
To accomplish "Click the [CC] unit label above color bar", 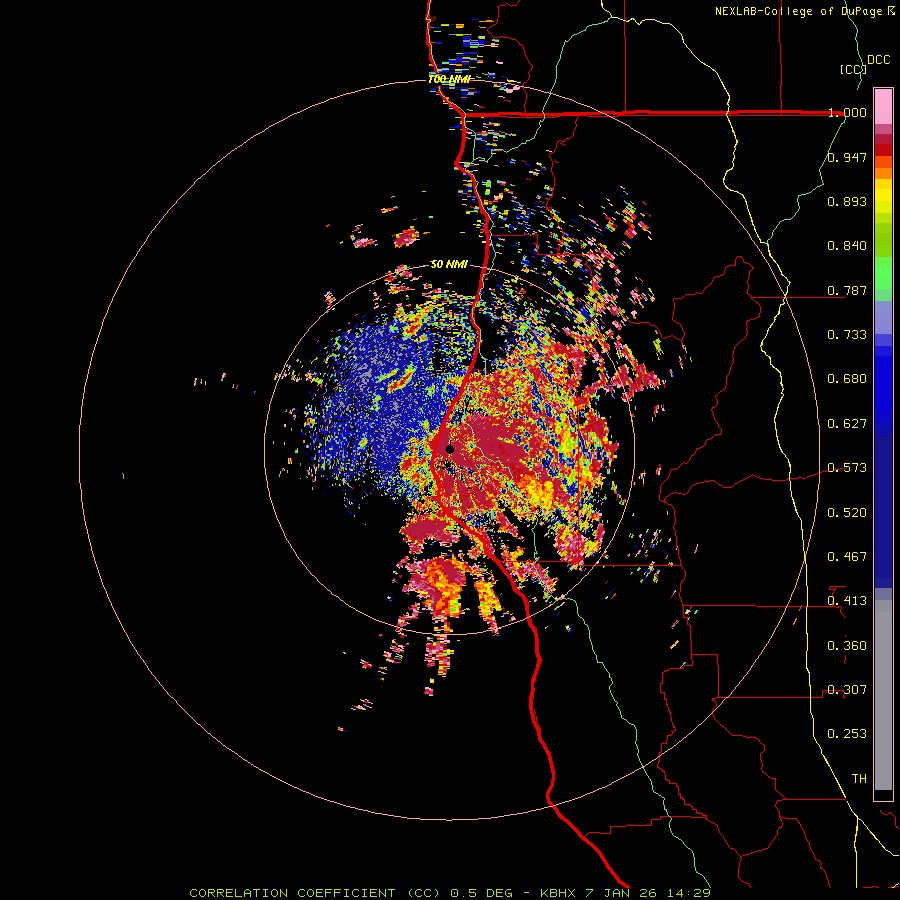I will pos(853,69).
